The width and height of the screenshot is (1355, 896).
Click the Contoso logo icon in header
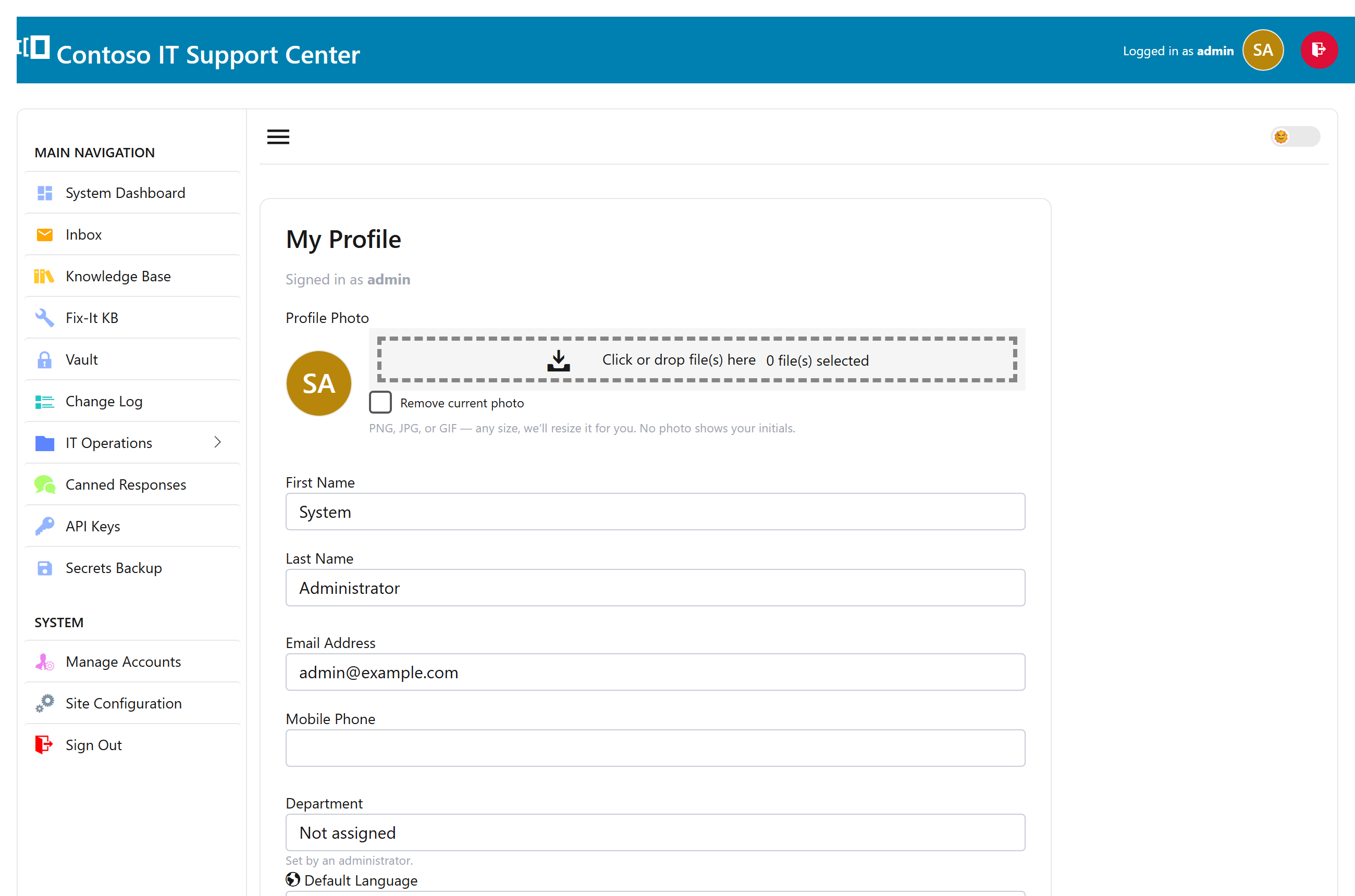tap(34, 47)
